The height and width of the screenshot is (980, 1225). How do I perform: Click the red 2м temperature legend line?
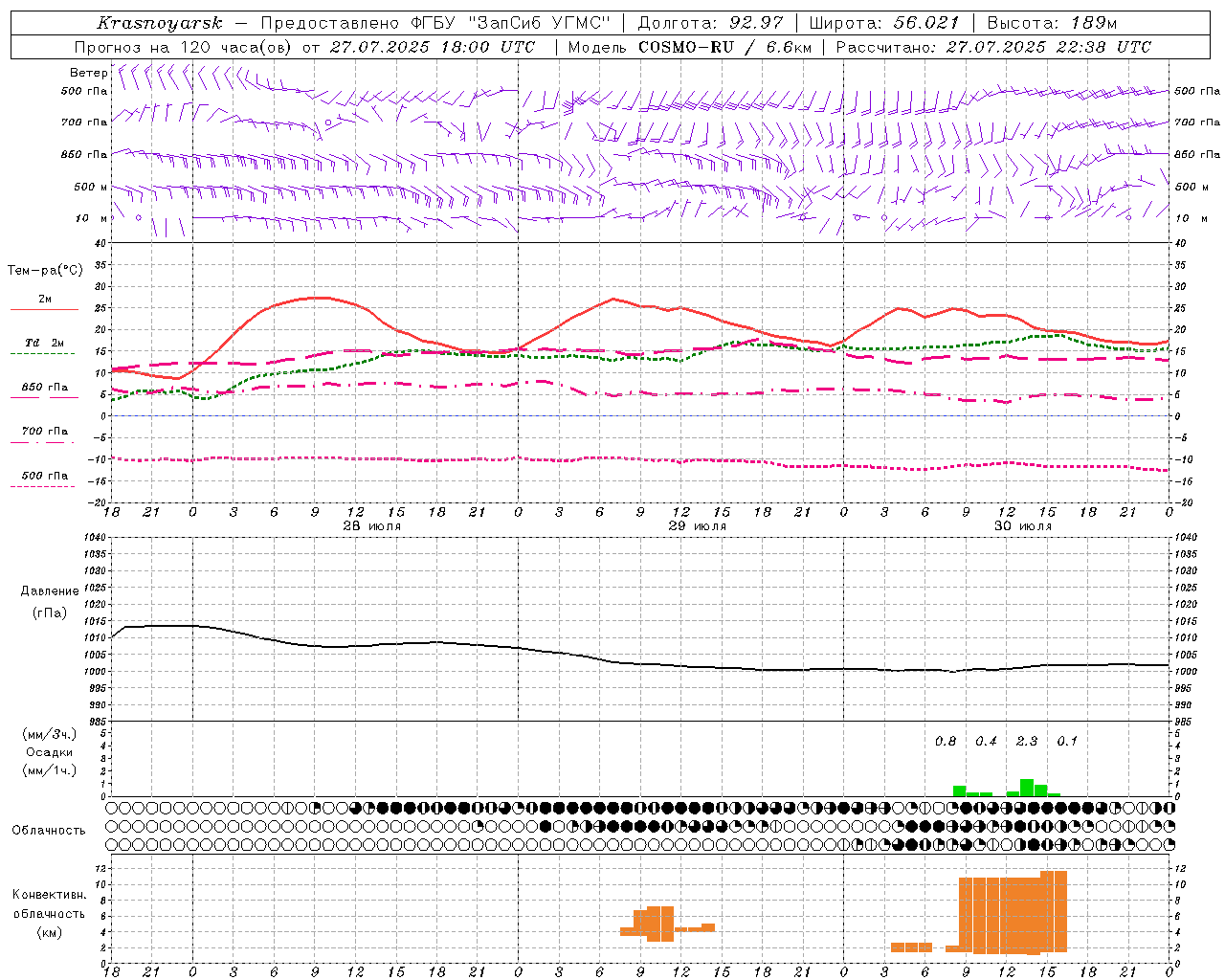pos(44,310)
